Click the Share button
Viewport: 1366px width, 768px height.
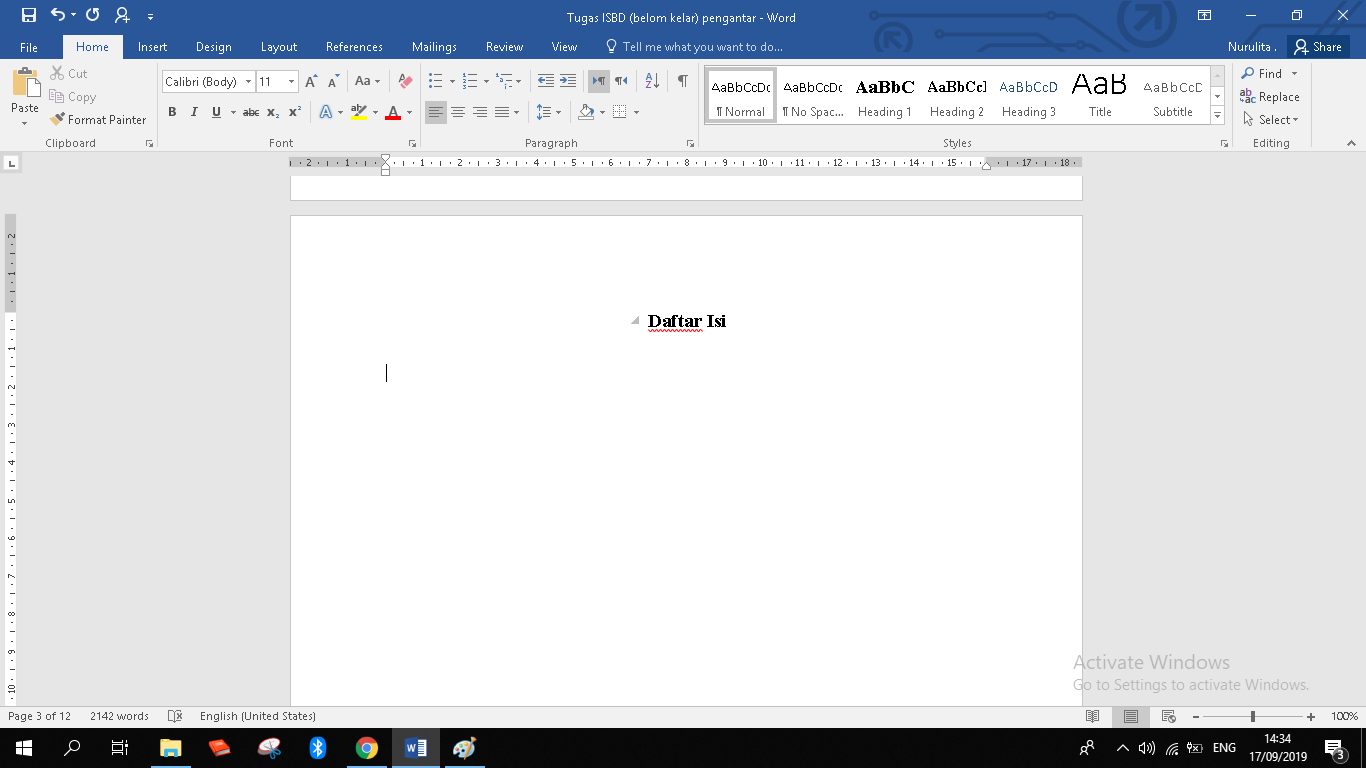coord(1318,47)
